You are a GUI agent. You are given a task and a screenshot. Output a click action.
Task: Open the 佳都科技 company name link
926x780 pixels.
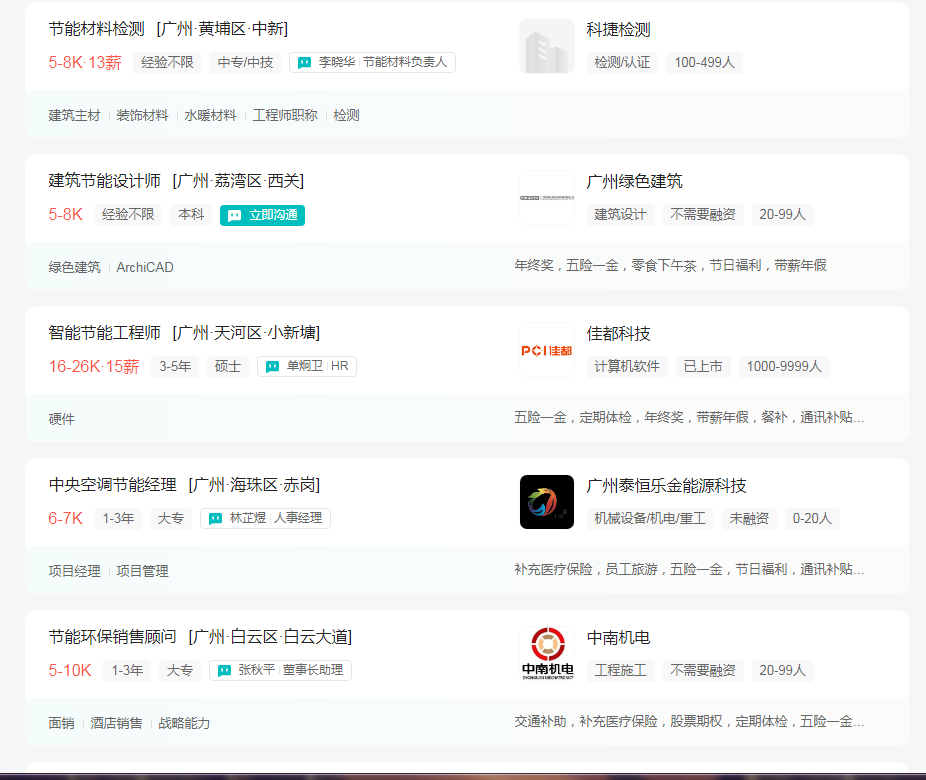pos(618,333)
